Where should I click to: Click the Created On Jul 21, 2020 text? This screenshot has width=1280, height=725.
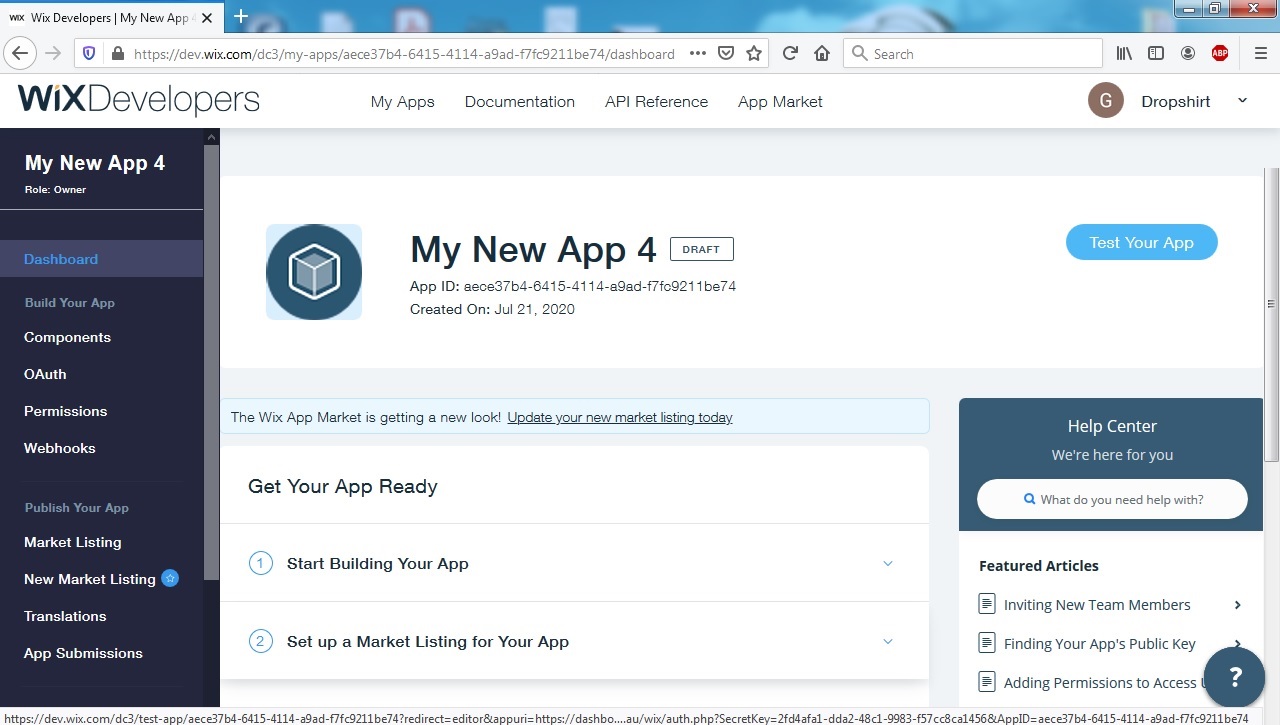[x=492, y=309]
